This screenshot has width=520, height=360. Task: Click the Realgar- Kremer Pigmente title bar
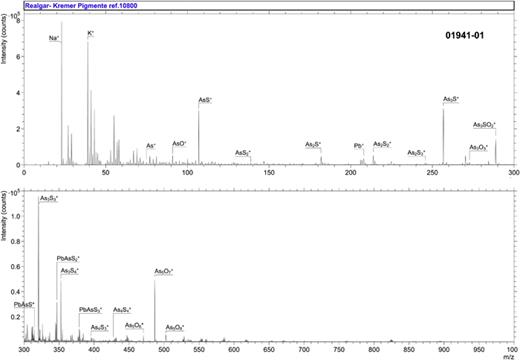[x=268, y=5]
